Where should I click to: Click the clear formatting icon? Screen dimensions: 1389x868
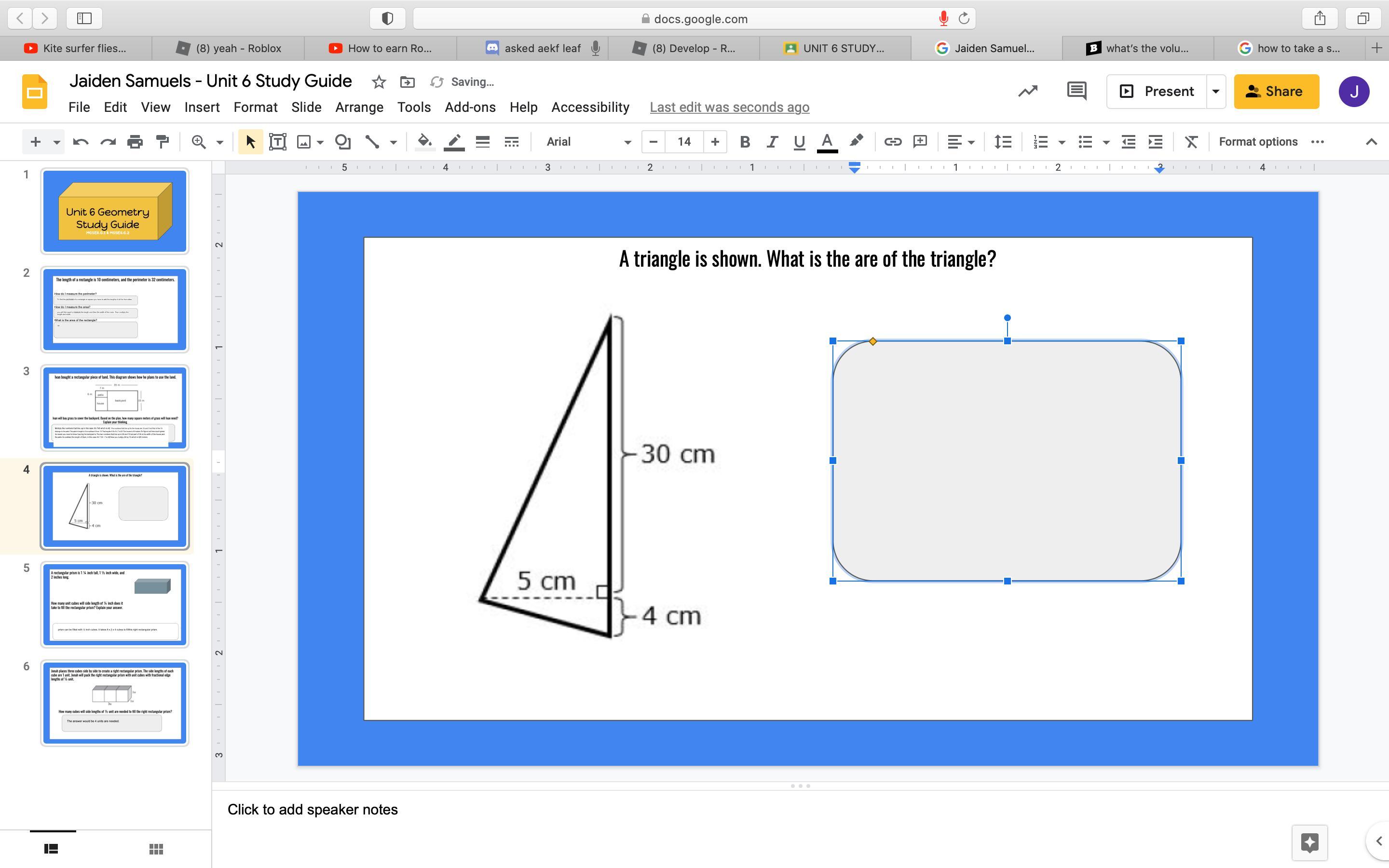(x=1191, y=142)
